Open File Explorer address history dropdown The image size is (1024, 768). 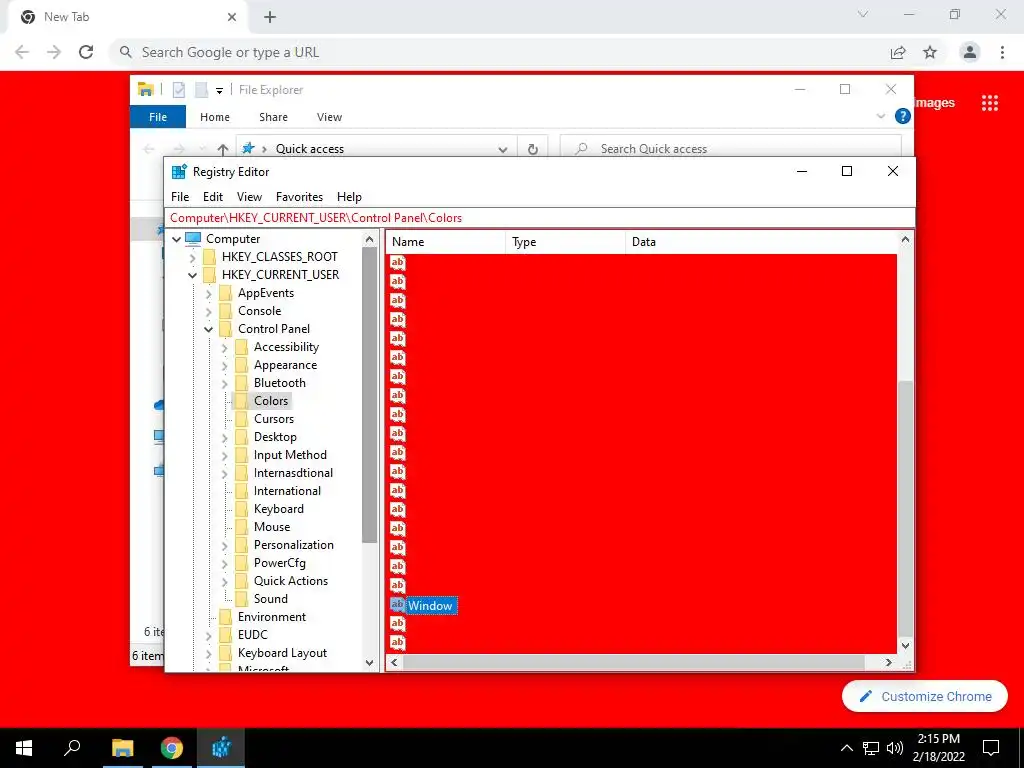click(502, 150)
